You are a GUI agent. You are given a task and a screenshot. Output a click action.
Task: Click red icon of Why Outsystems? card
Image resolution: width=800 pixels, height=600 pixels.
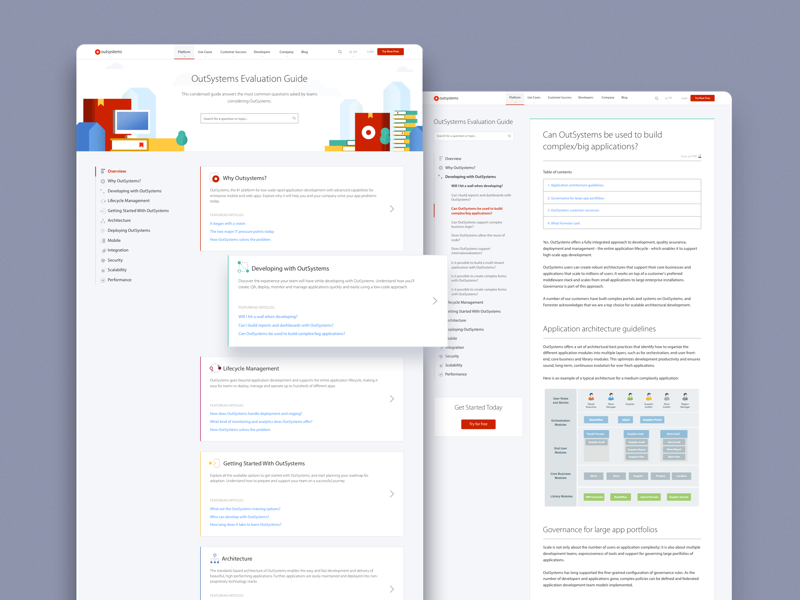(215, 178)
